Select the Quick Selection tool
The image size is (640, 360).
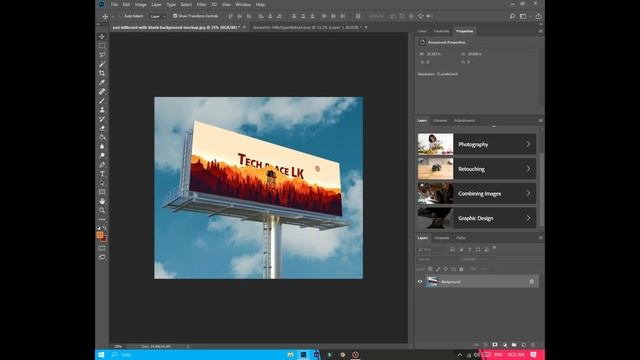[102, 64]
